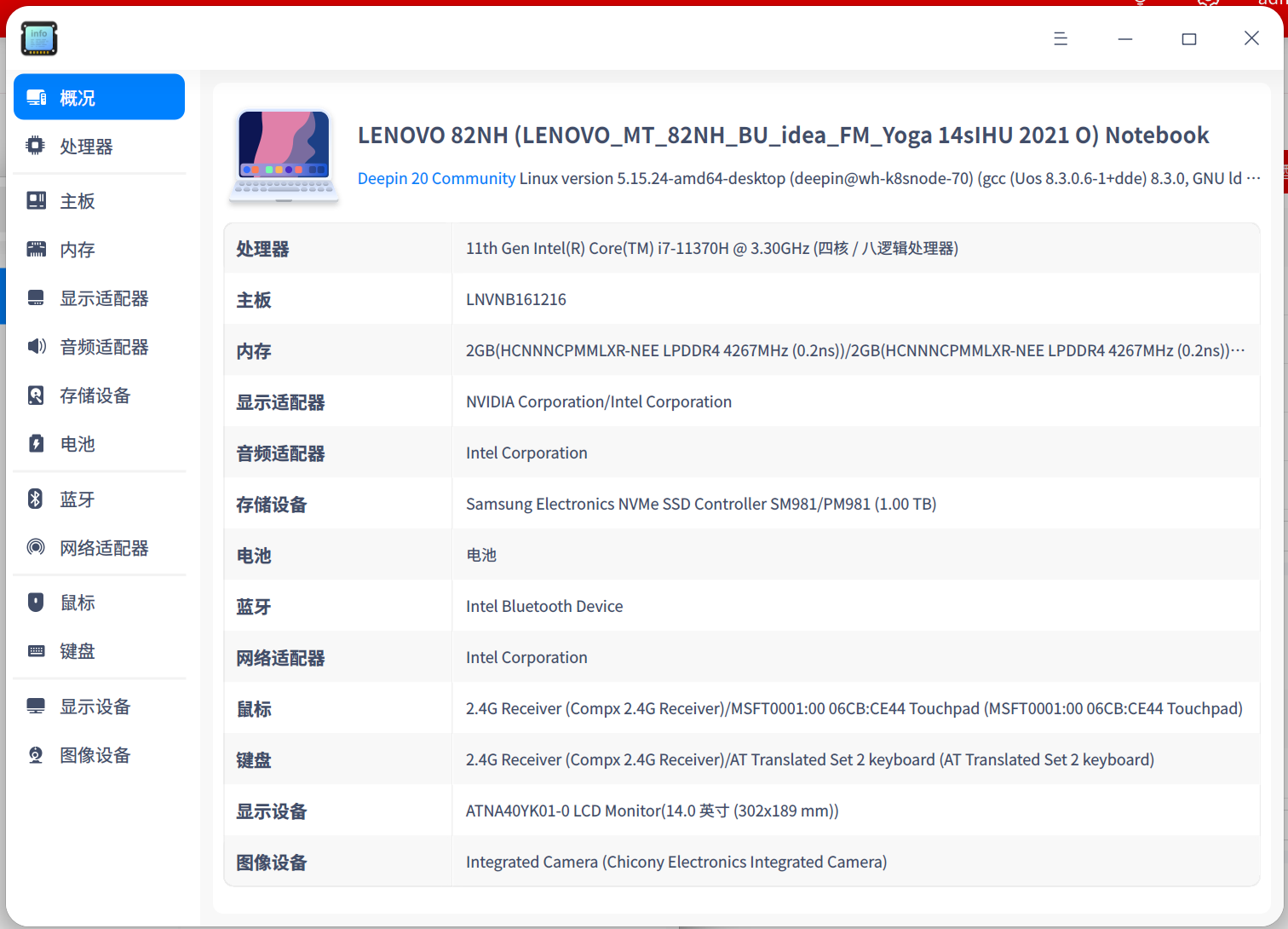Screen dimensions: 1288x929
Task: Open the 音频适配器 speaker icon
Action: coord(35,346)
